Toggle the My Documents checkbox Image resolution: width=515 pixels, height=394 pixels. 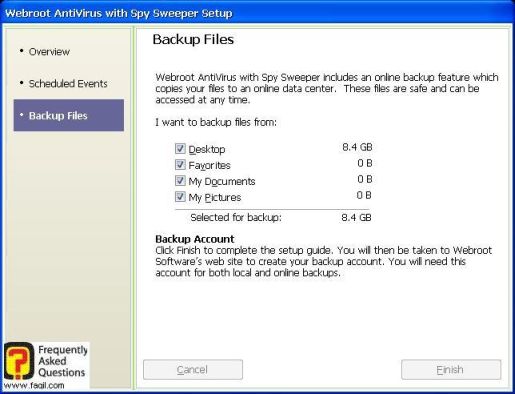(180, 180)
